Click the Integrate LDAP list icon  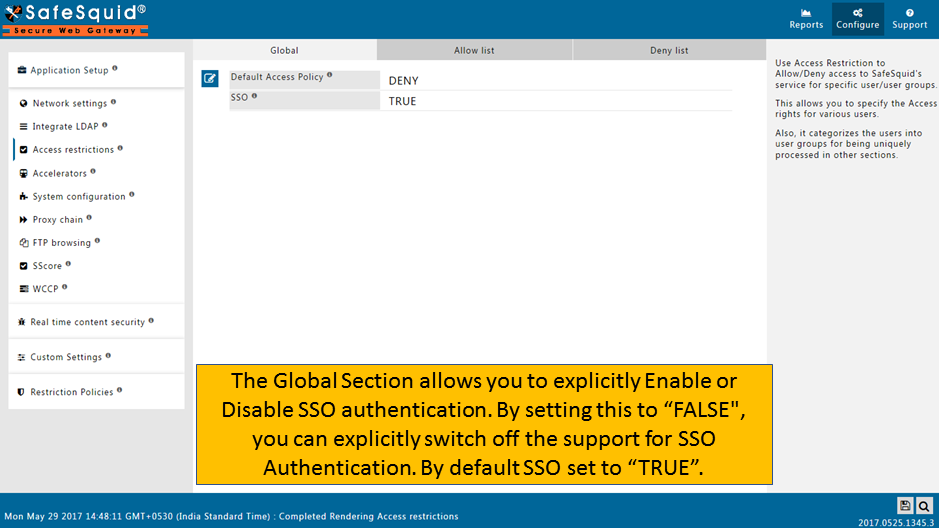23,126
